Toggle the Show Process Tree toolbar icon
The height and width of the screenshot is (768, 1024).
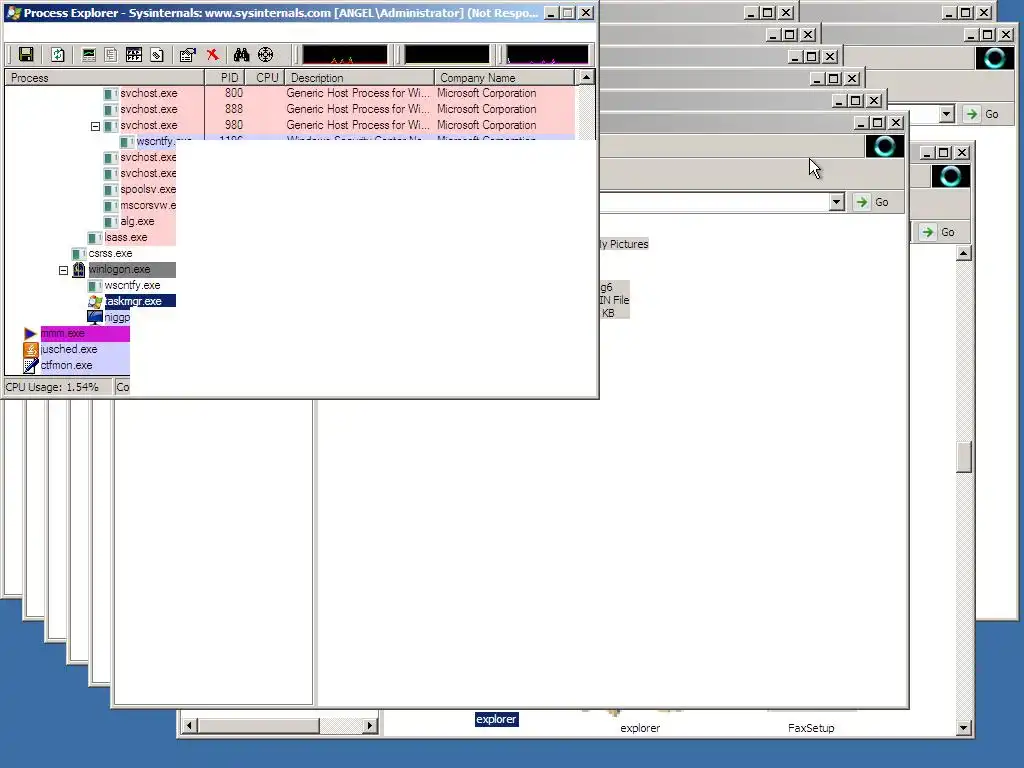pos(111,55)
